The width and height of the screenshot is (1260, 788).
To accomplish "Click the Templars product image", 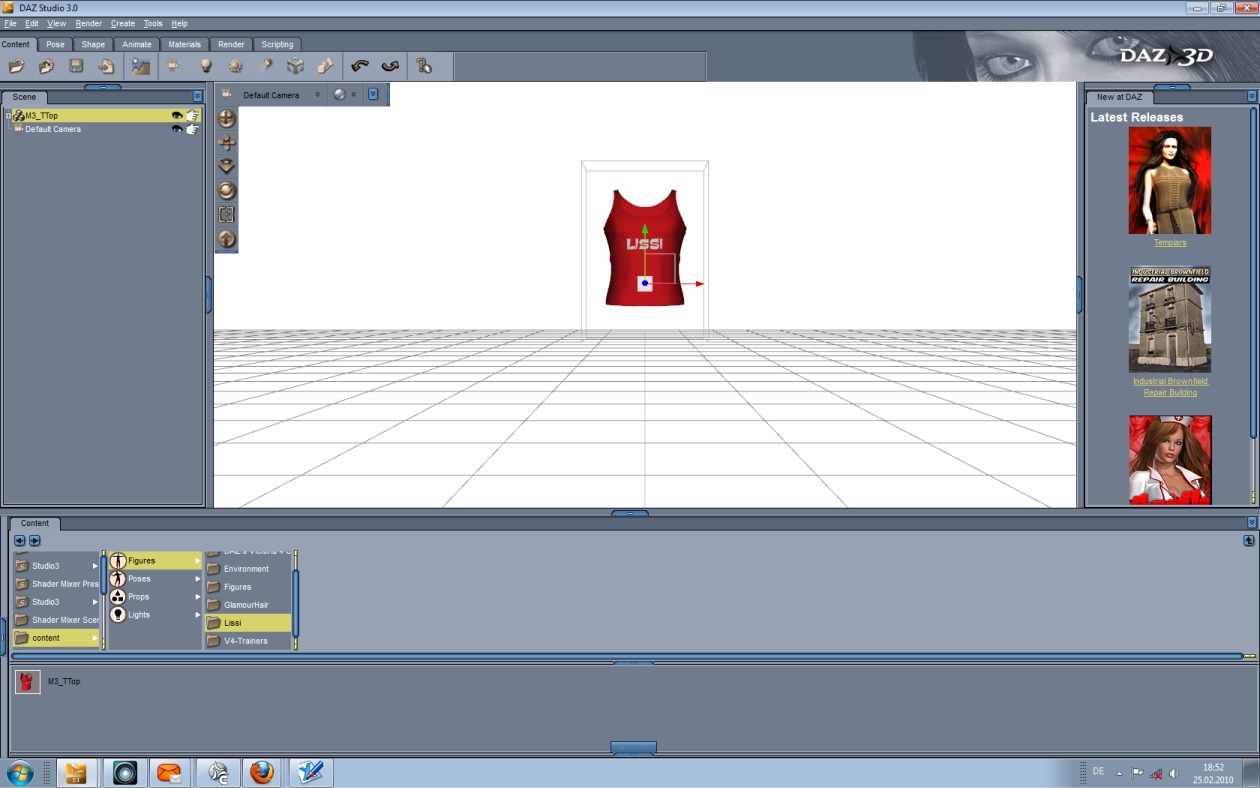I will tap(1169, 180).
